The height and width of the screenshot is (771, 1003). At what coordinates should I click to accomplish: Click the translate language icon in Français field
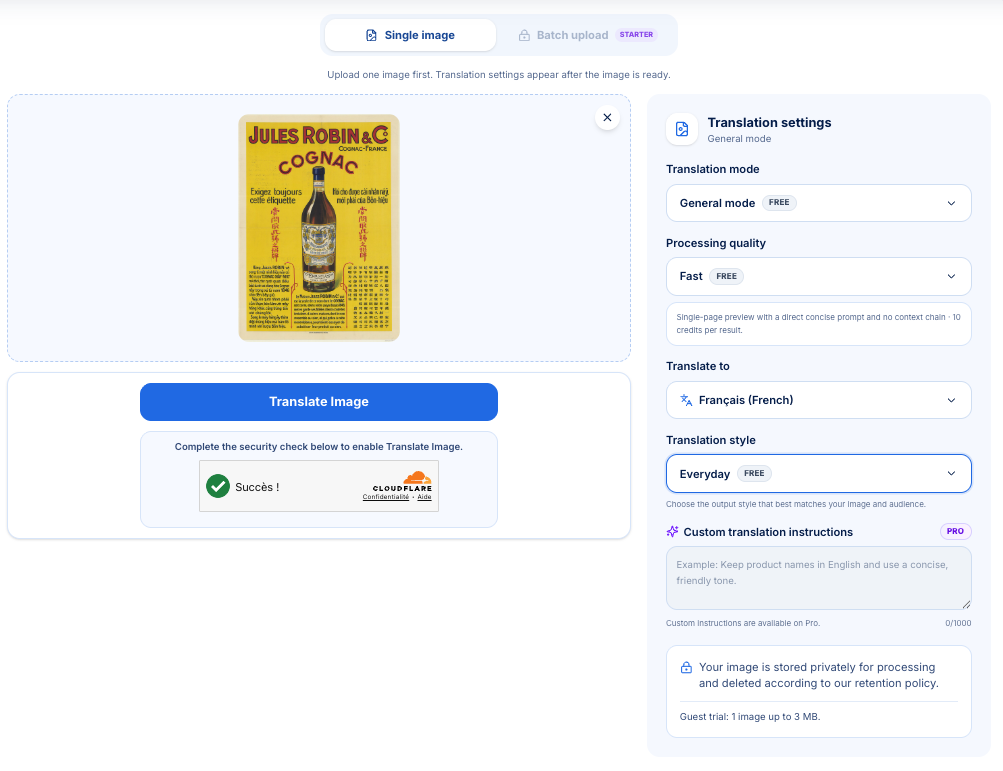[x=686, y=400]
